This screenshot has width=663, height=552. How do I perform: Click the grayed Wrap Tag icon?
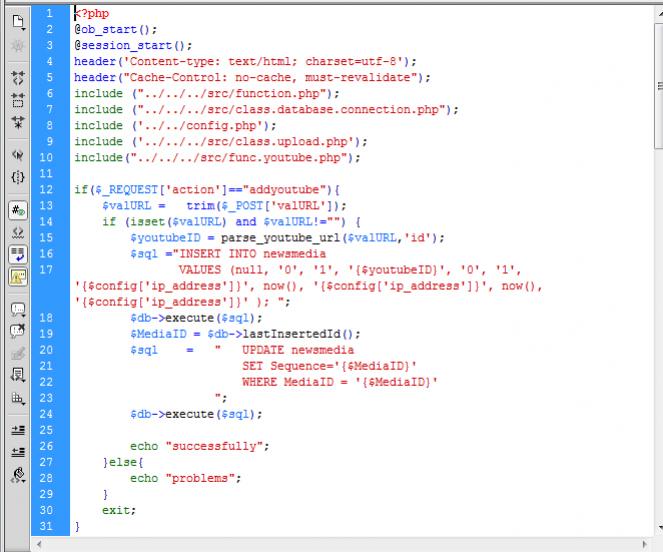18,354
